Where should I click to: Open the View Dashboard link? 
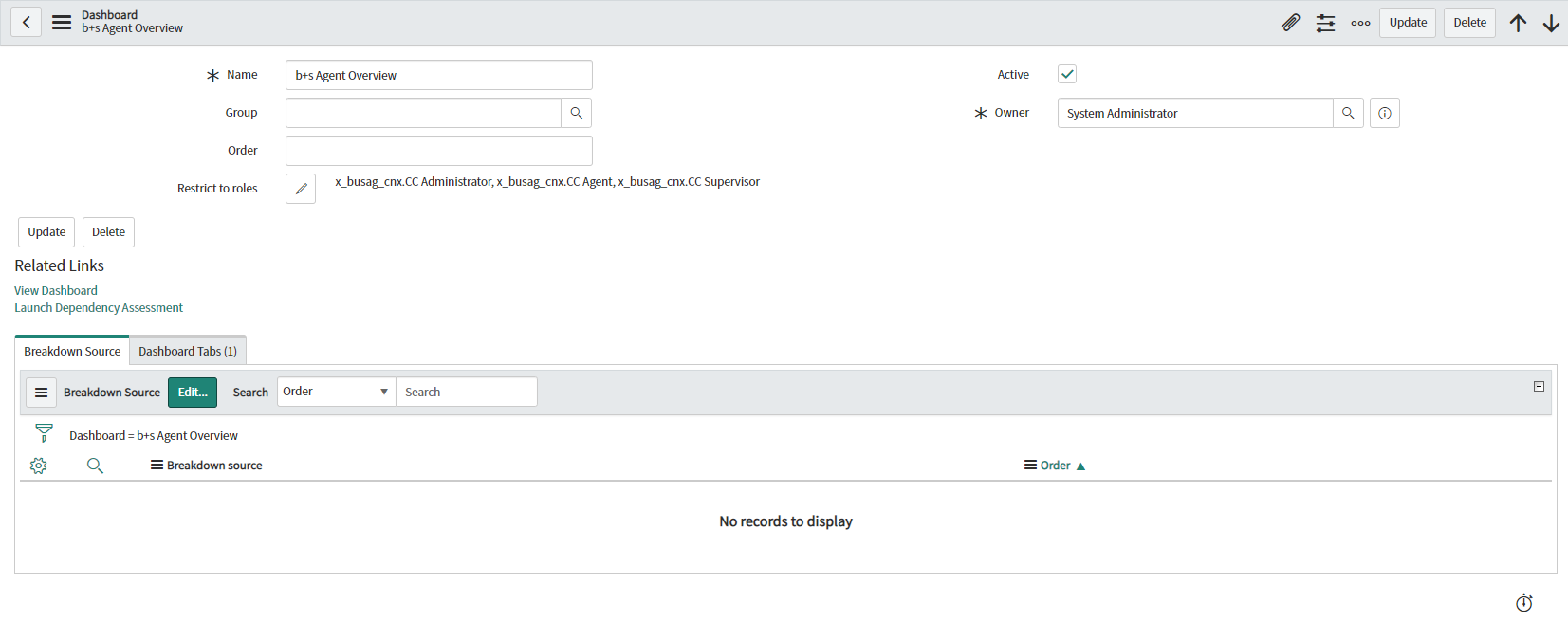pos(56,290)
